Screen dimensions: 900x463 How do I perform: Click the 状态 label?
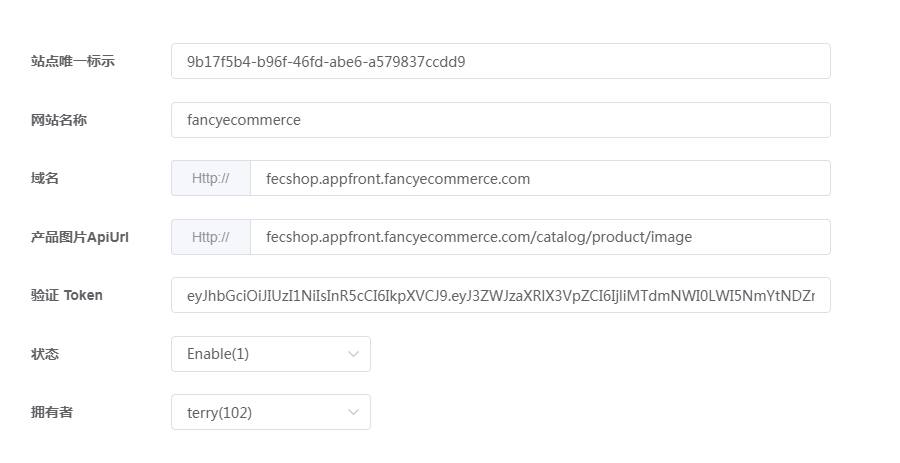tap(45, 354)
